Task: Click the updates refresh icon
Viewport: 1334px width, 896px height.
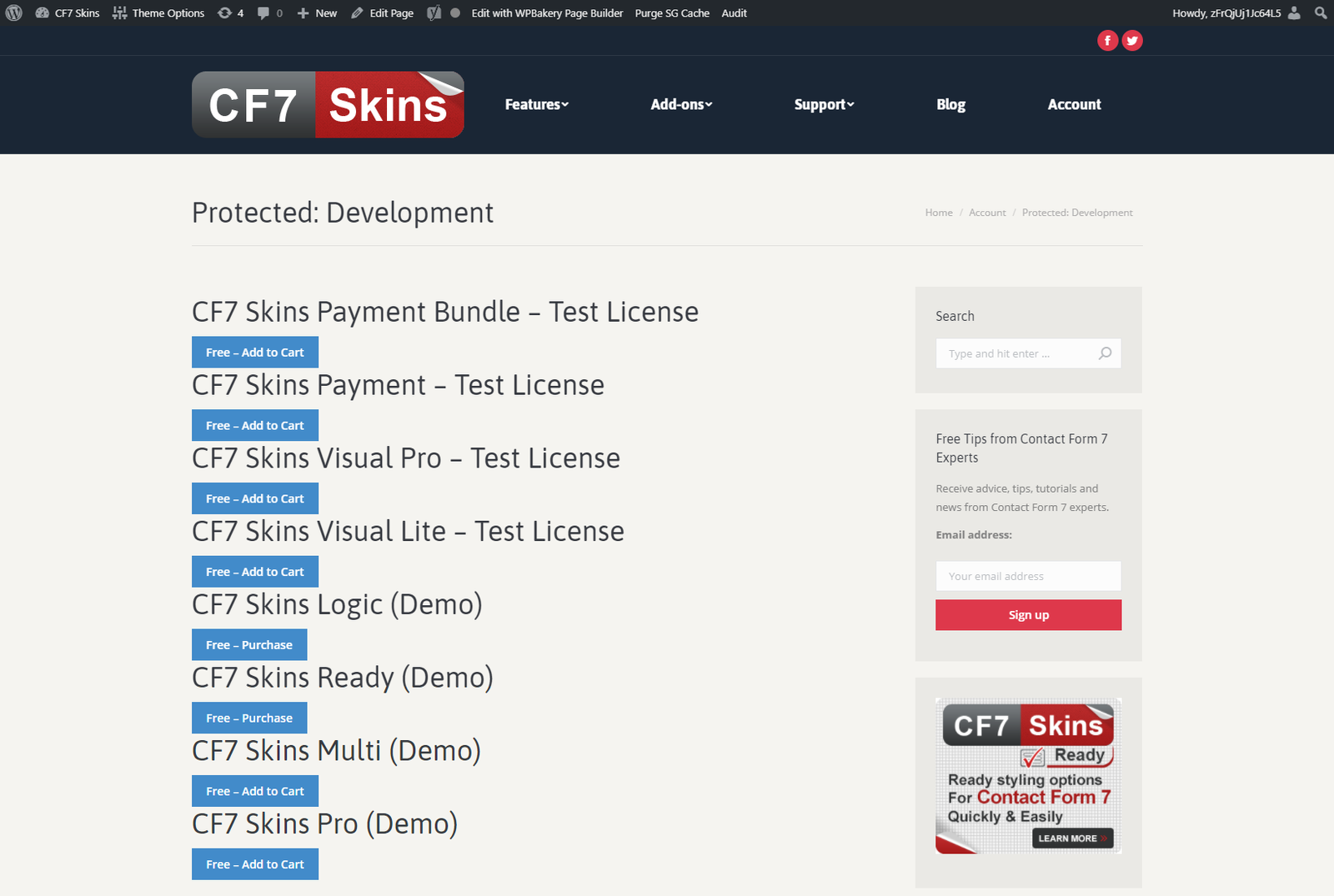Action: 225,13
